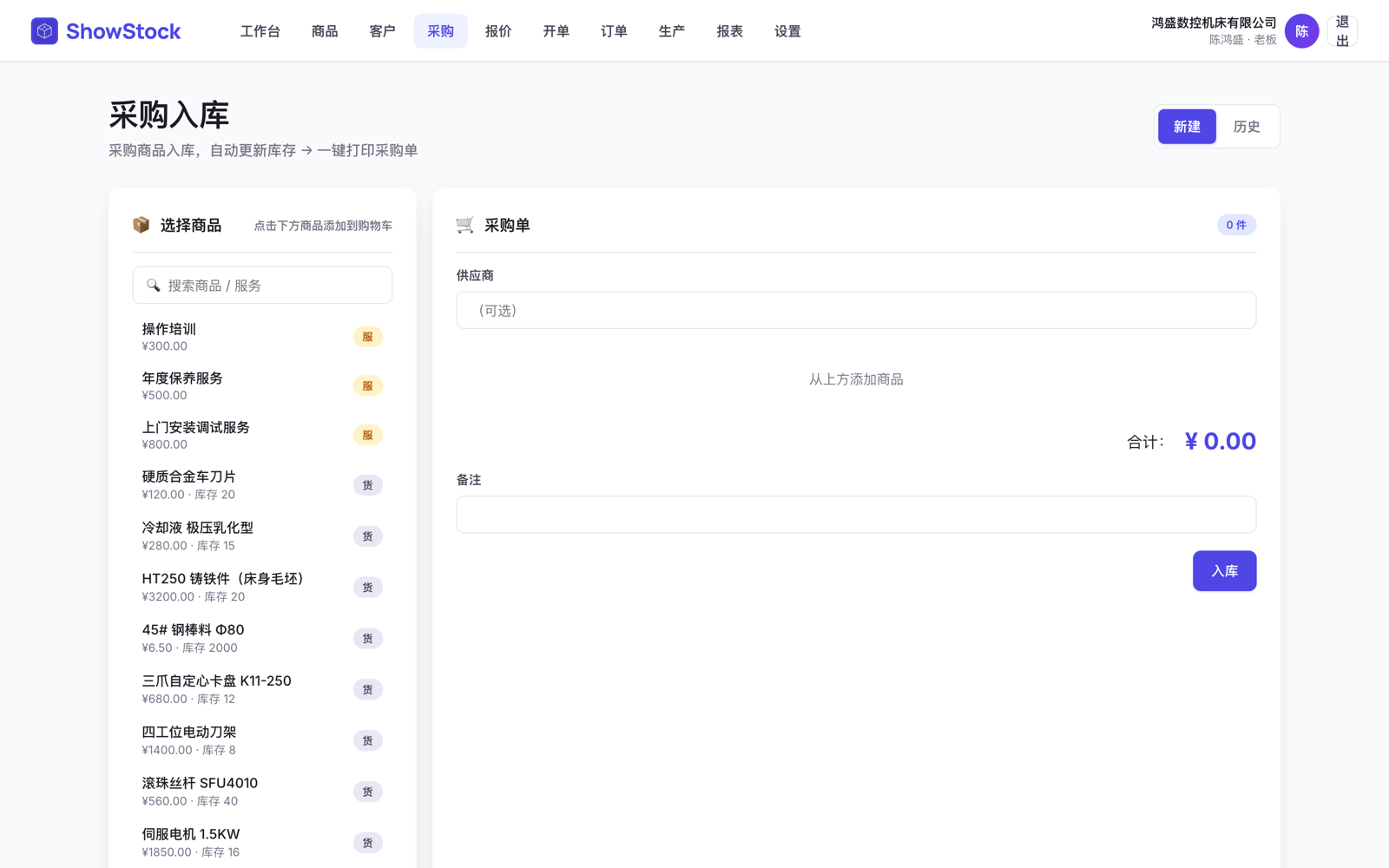Add 伺服电机 1.5KW to the purchase order
Image resolution: width=1389 pixels, height=868 pixels.
(x=262, y=843)
